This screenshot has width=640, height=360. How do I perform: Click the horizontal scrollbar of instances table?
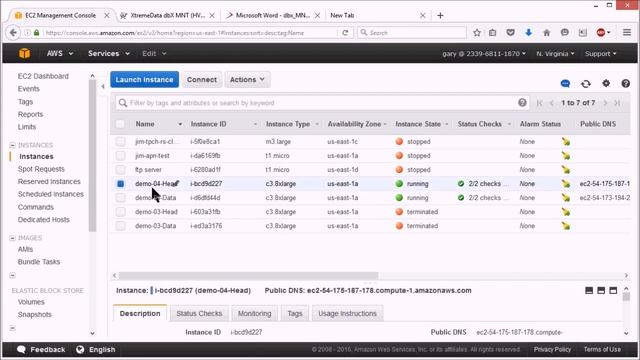click(248, 276)
